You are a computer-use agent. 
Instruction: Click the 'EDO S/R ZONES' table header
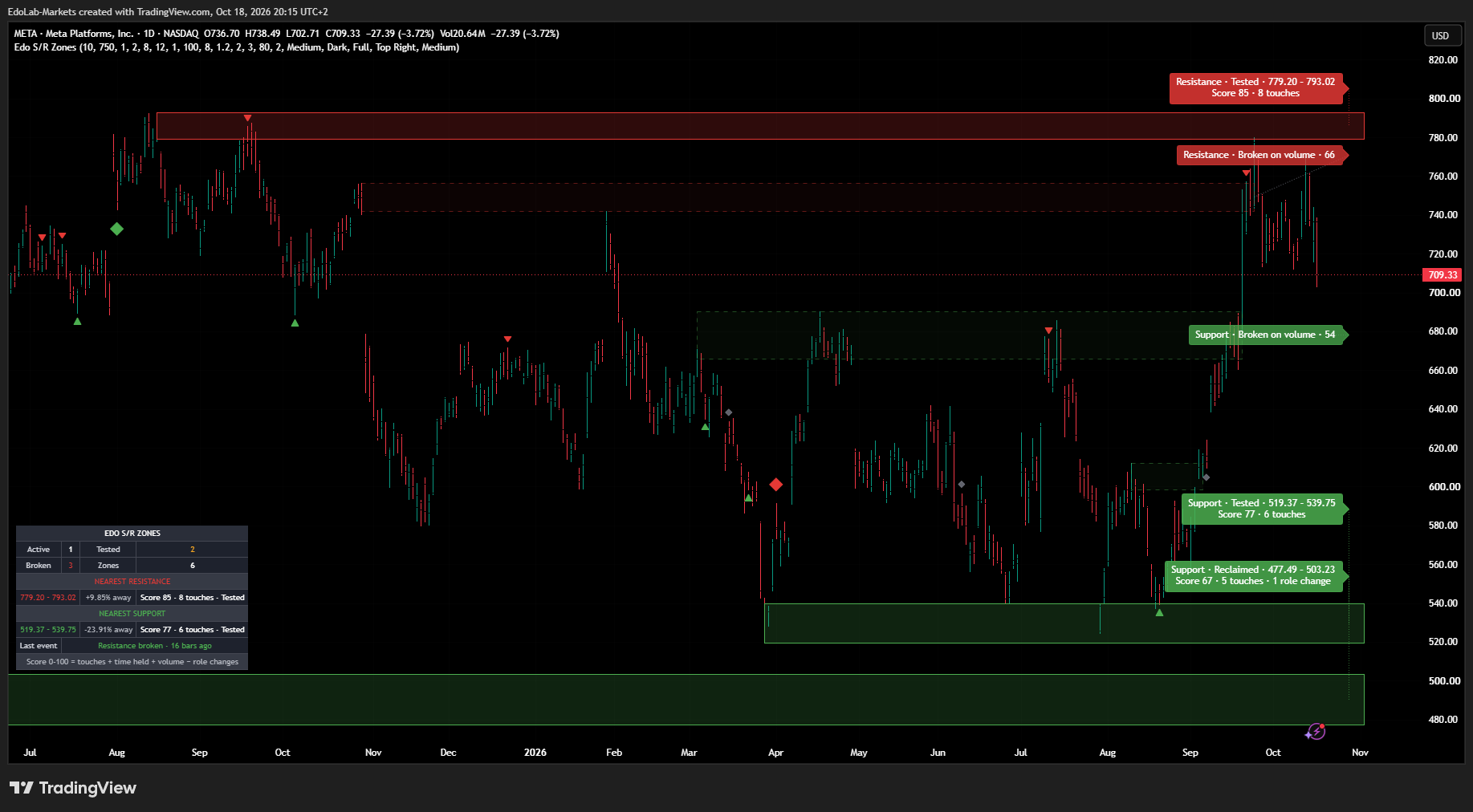click(132, 534)
